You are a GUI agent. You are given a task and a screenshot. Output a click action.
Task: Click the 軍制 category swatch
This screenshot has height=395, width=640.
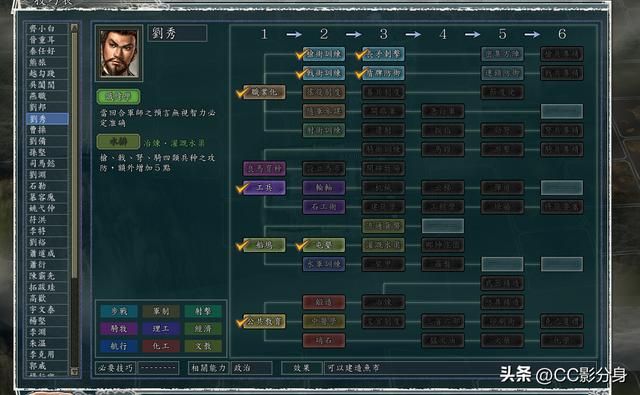point(161,311)
